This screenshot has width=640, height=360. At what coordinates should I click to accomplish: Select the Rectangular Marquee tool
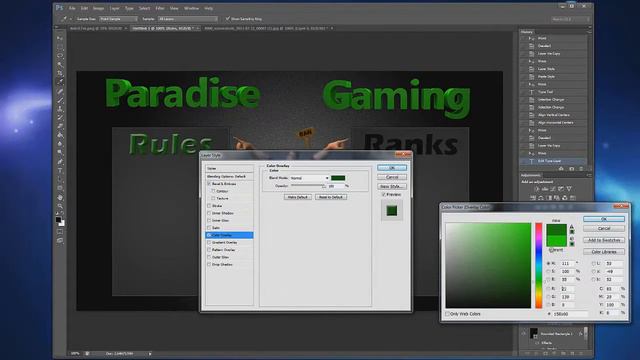coord(60,47)
